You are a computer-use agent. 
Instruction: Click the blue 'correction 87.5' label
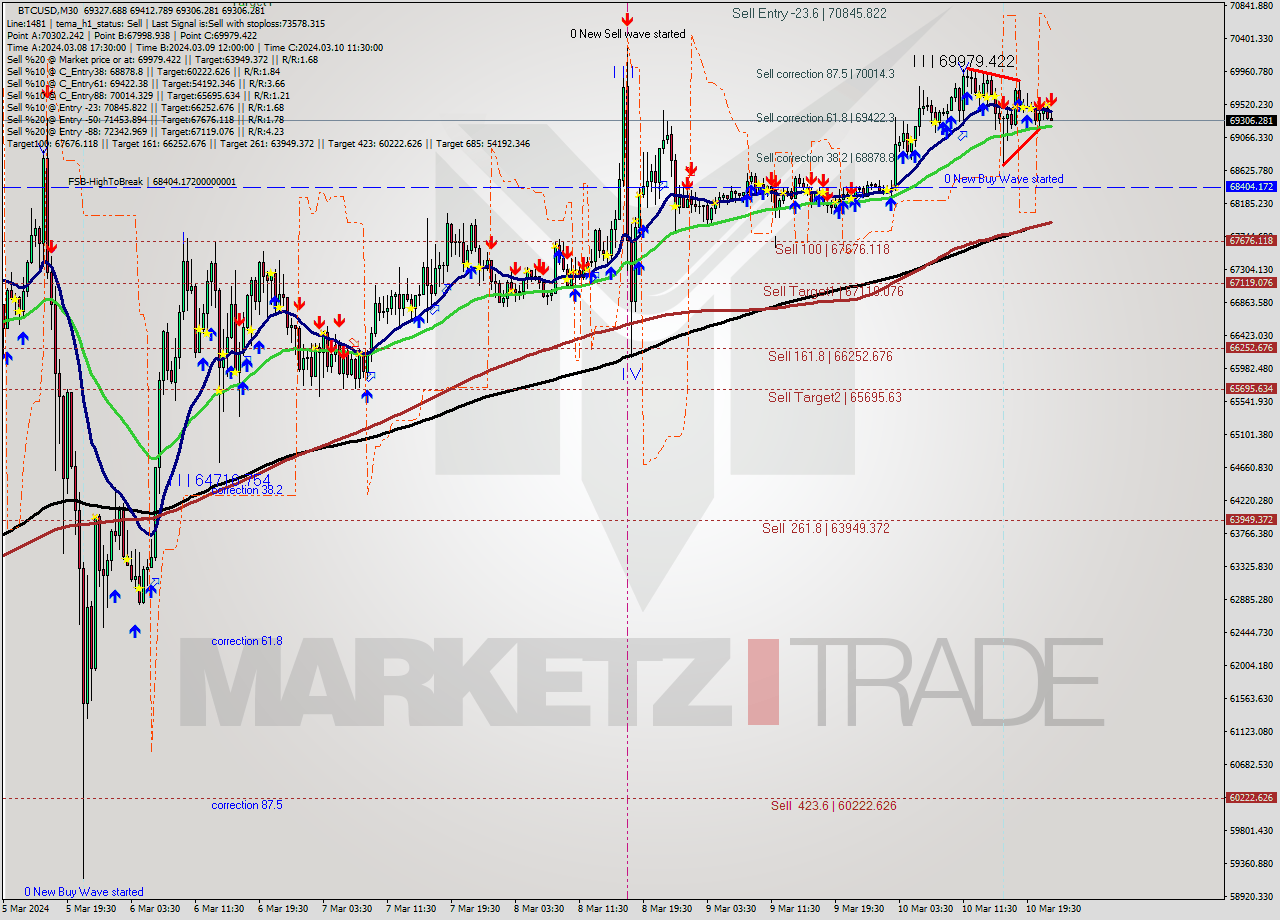point(247,805)
